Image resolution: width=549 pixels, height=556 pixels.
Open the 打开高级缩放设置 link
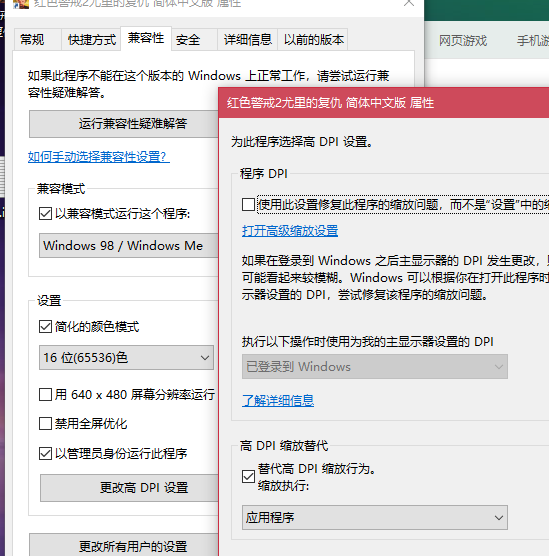pos(290,231)
